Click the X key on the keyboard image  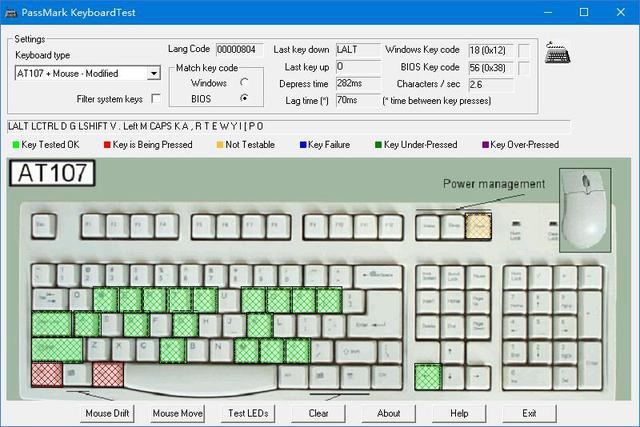click(123, 350)
